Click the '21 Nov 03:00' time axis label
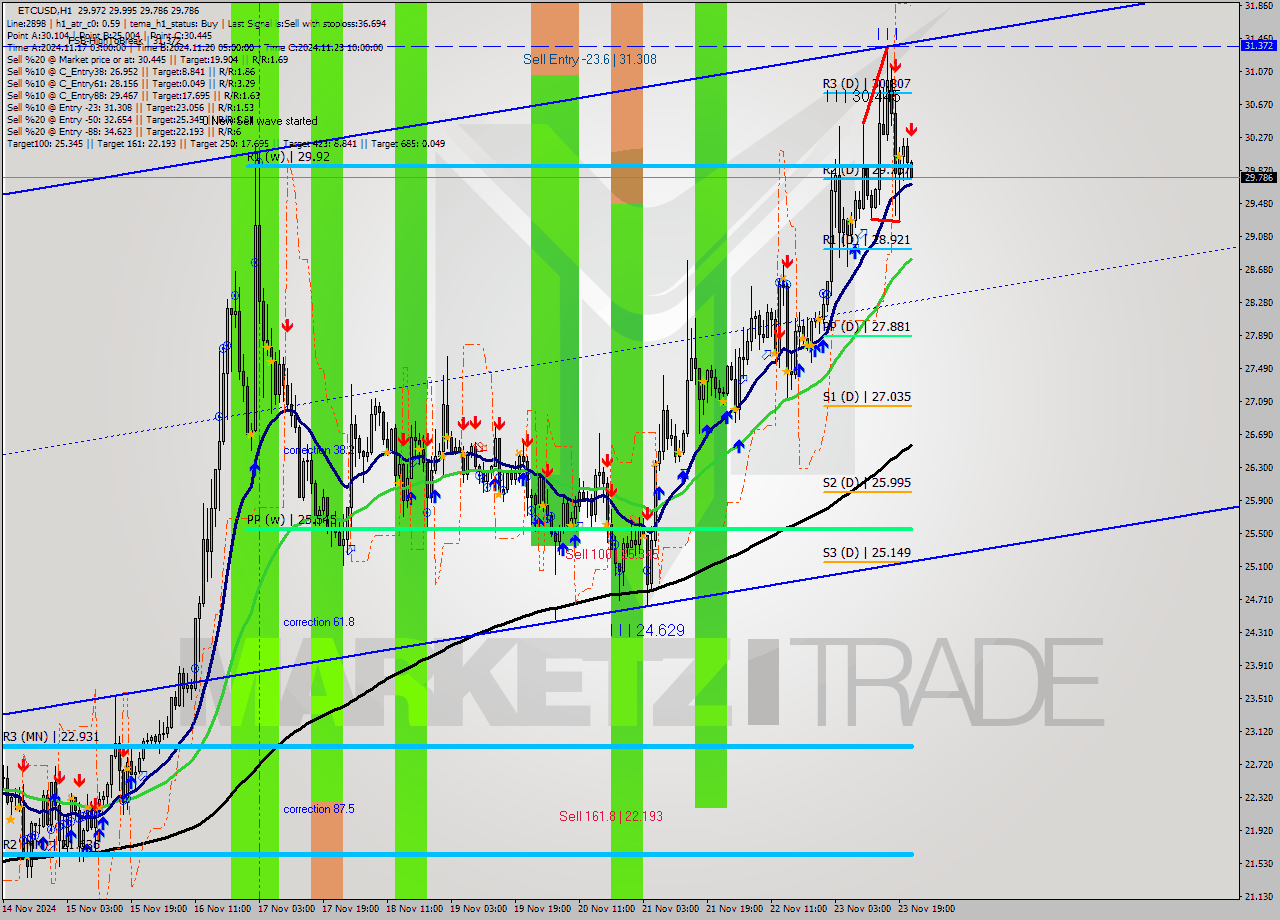 [670, 909]
